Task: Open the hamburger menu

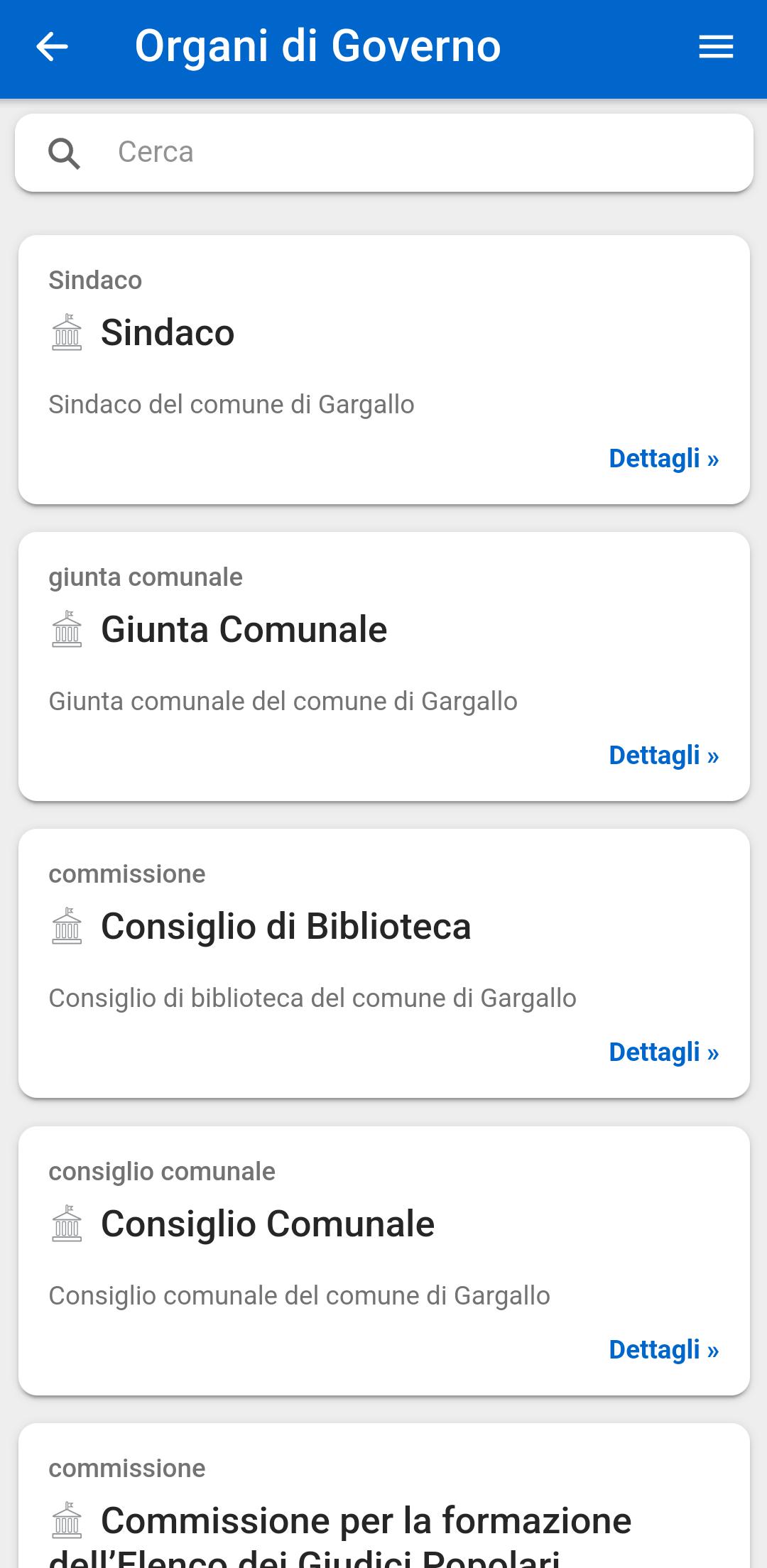Action: [716, 48]
